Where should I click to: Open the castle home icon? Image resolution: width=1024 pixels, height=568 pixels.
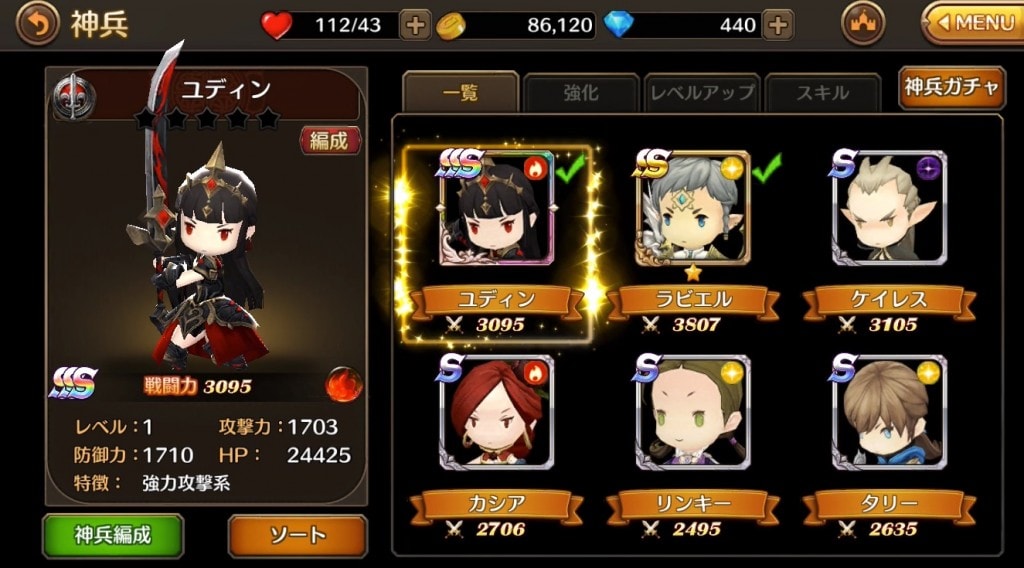coord(862,24)
